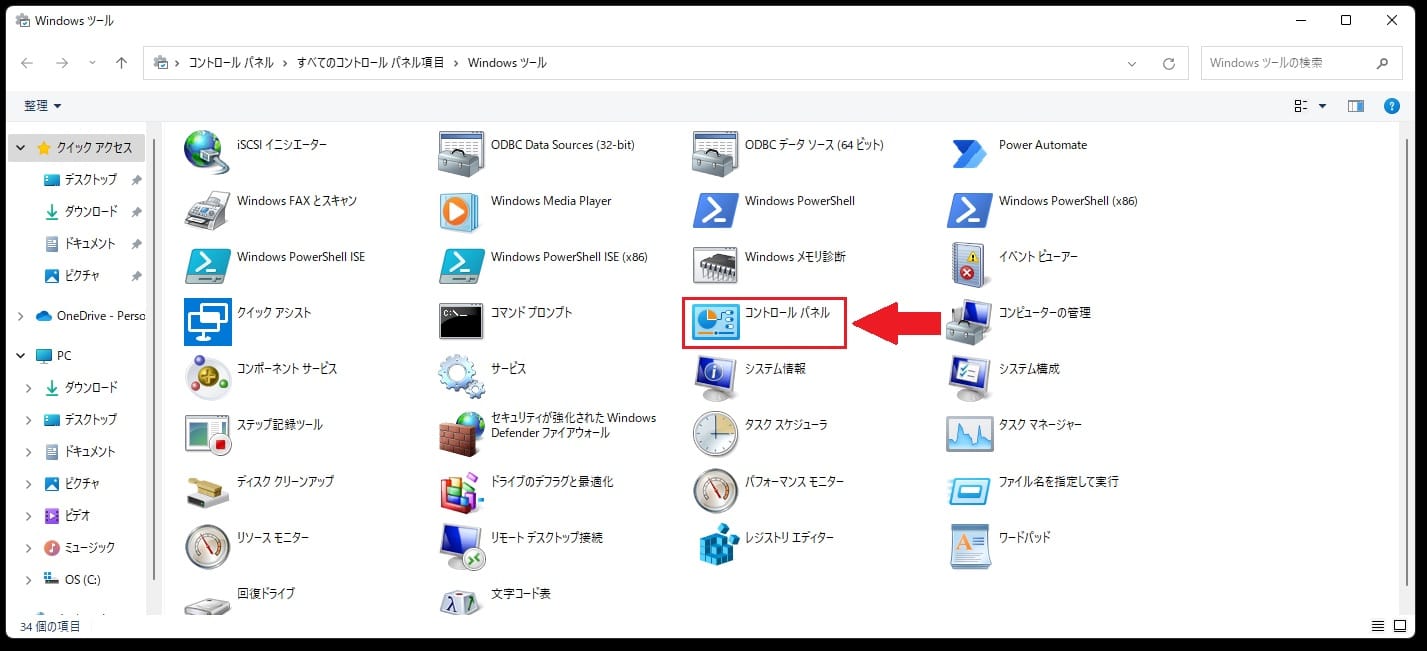This screenshot has width=1427, height=651.
Task: Open ファイル名を指定して実行 icon
Action: [x=969, y=489]
